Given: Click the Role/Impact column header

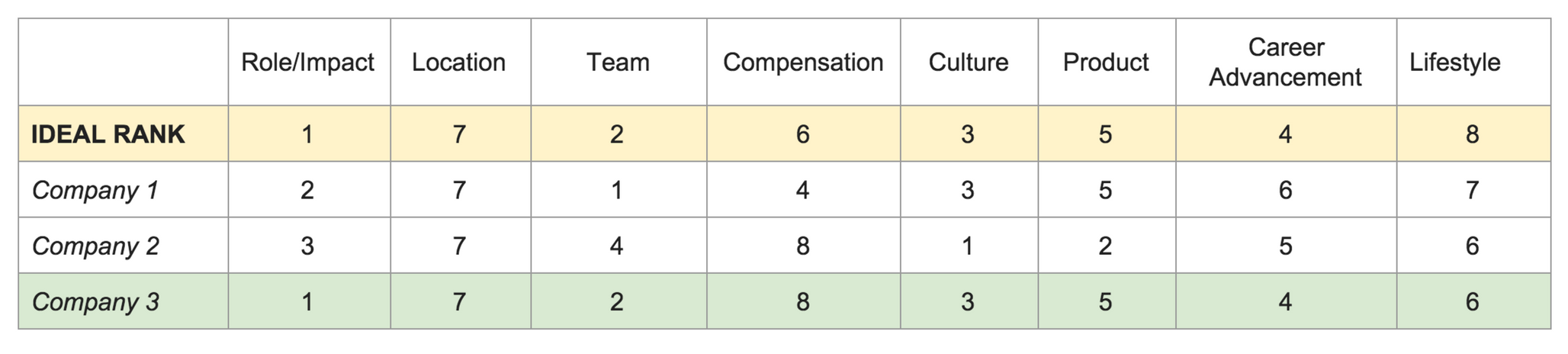Looking at the screenshot, I should (307, 63).
